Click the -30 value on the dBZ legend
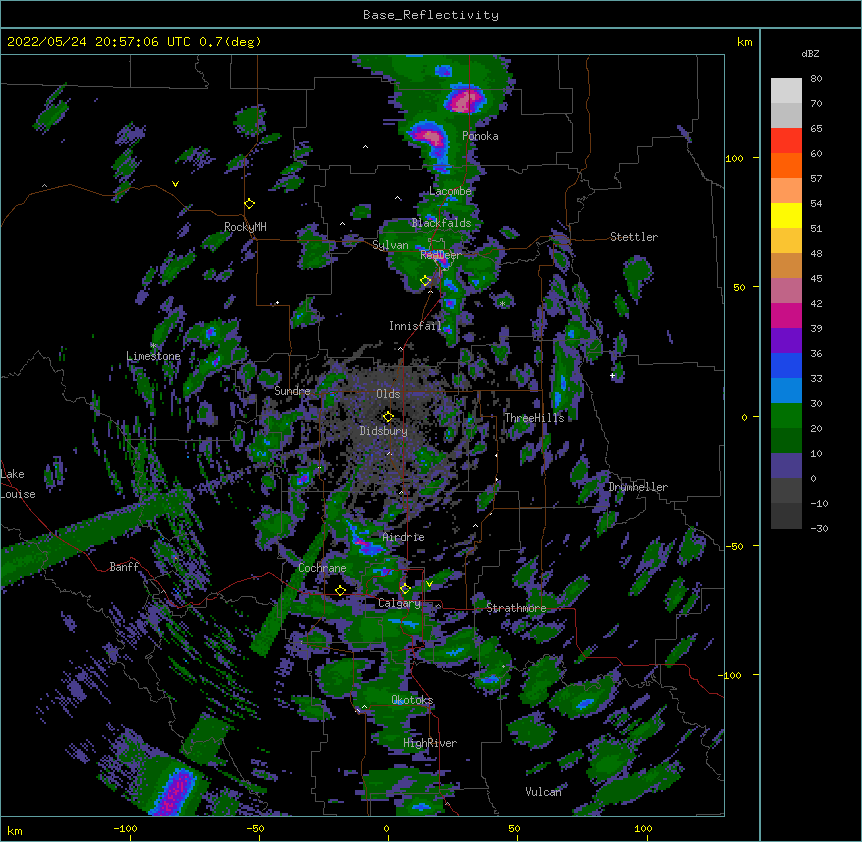 click(x=819, y=528)
